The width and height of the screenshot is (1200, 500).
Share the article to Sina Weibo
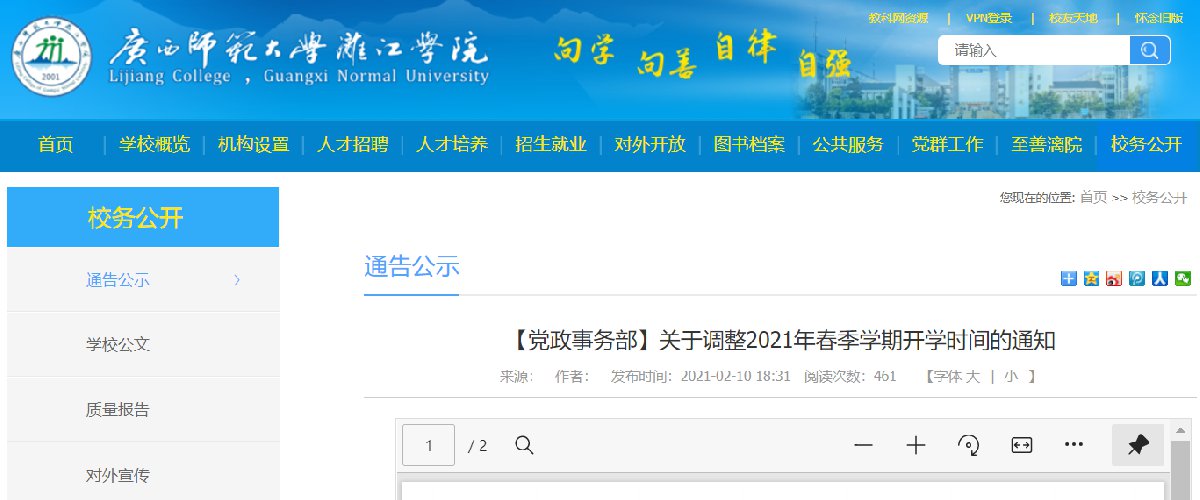click(1114, 279)
